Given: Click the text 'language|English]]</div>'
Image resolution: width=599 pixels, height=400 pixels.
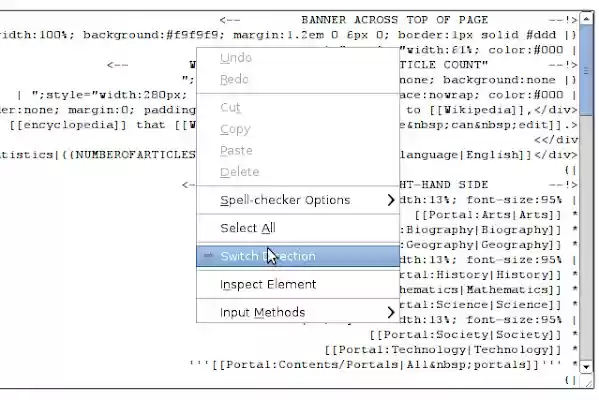Looking at the screenshot, I should point(488,155).
